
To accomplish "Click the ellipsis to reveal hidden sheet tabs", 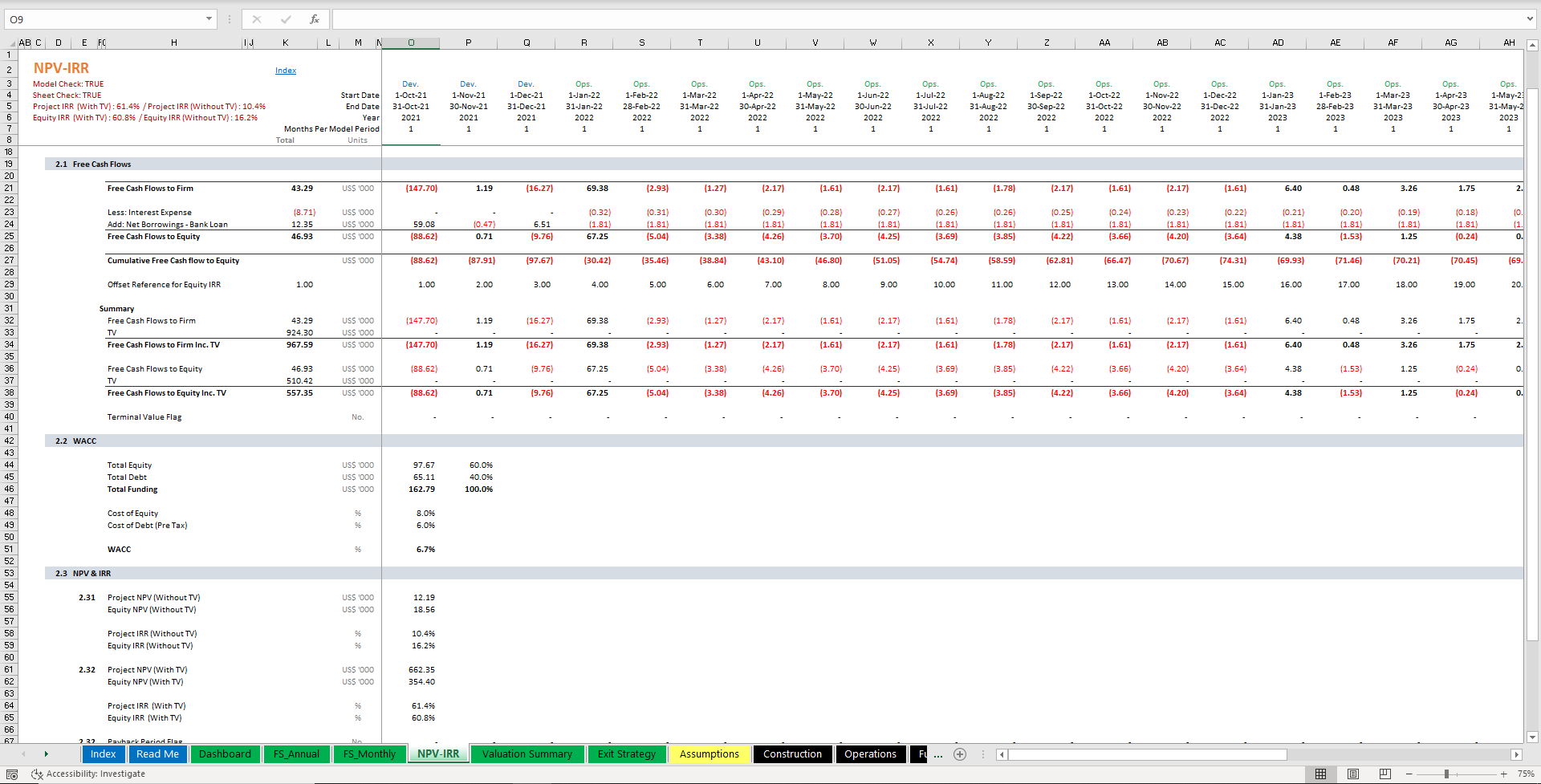I will click(937, 754).
